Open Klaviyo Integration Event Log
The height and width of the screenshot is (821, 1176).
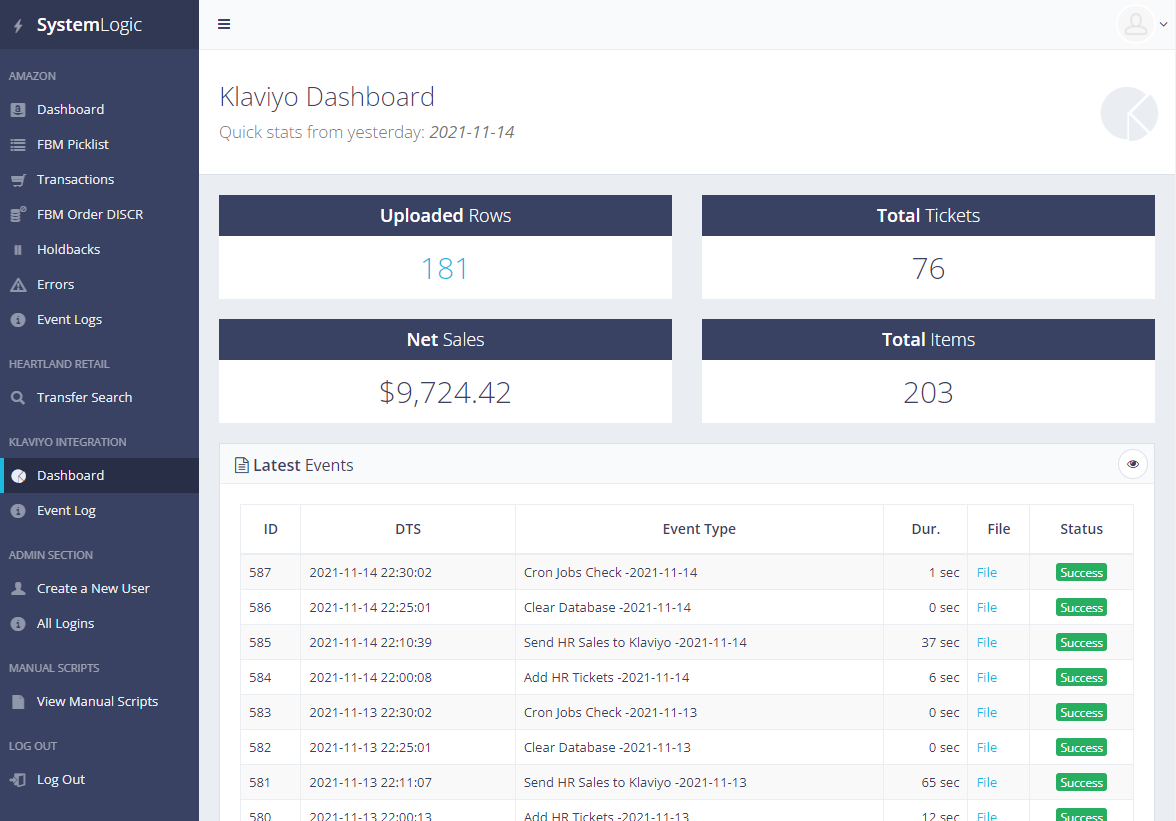pos(66,511)
